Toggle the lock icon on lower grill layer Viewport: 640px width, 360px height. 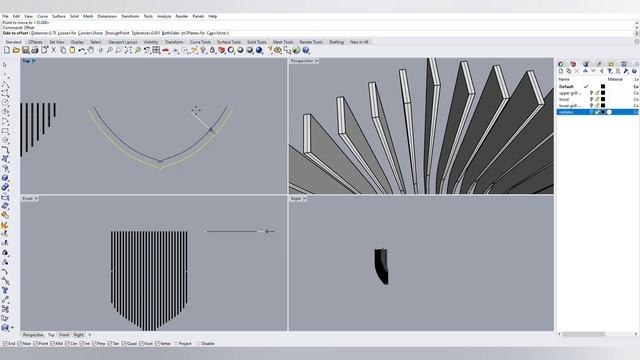[x=597, y=106]
